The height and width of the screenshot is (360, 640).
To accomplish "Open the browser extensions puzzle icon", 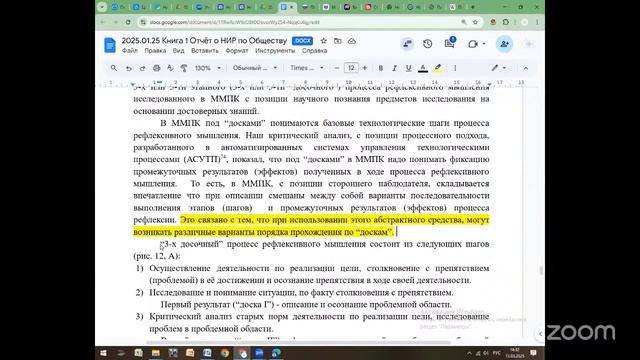I will click(506, 22).
